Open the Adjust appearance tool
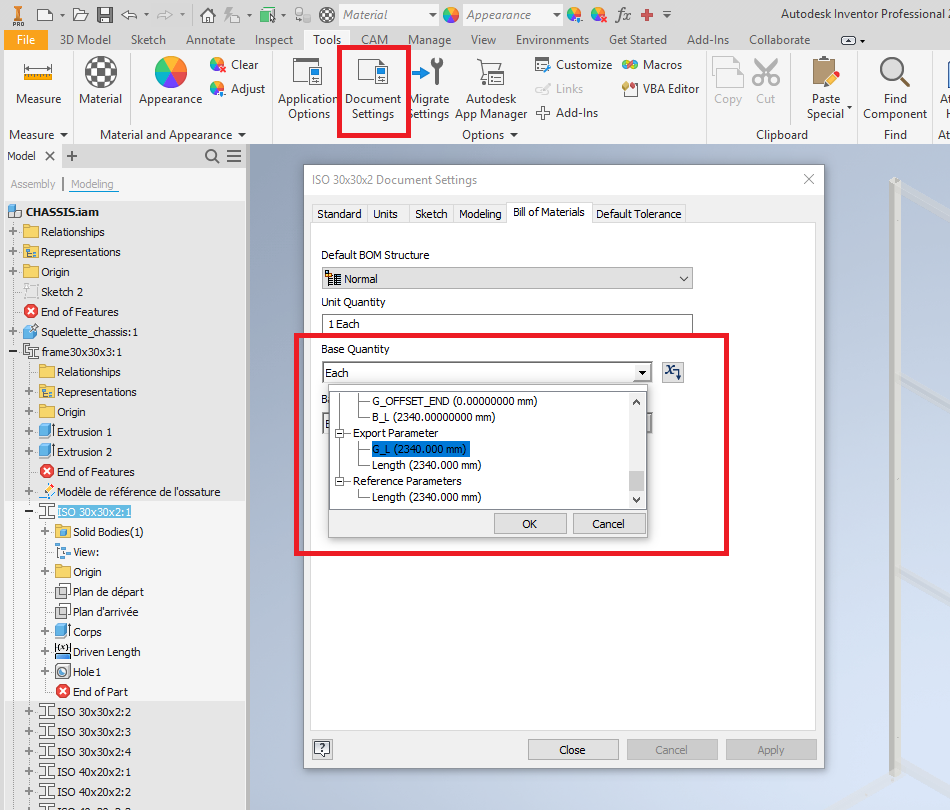 tap(237, 88)
